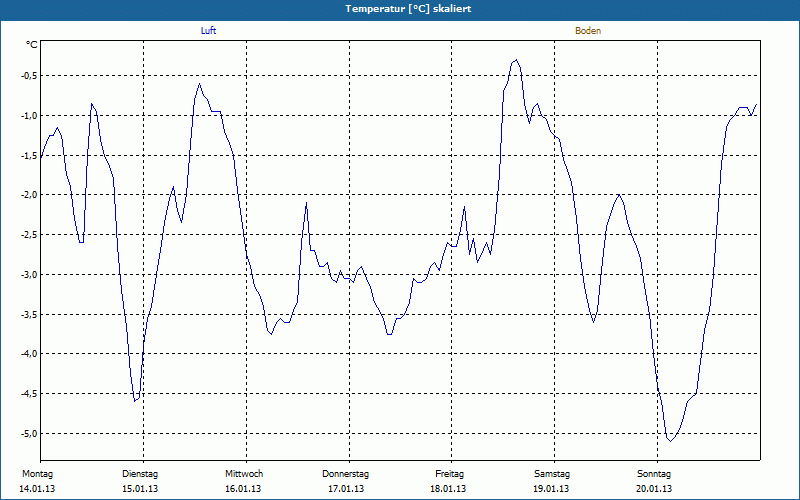Click the Boden legend label
This screenshot has width=800, height=500.
(x=588, y=31)
